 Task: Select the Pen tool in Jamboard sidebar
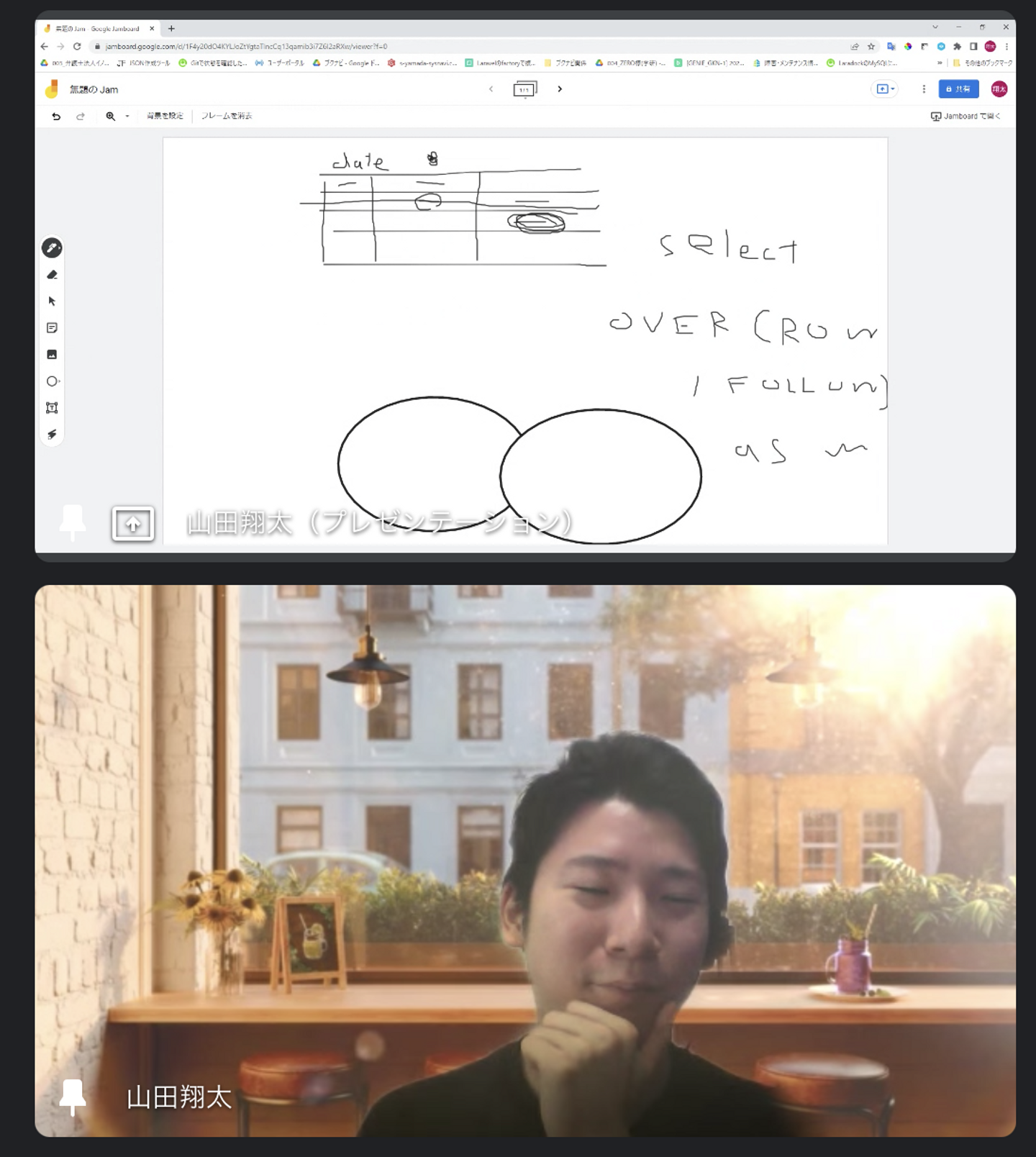(52, 248)
